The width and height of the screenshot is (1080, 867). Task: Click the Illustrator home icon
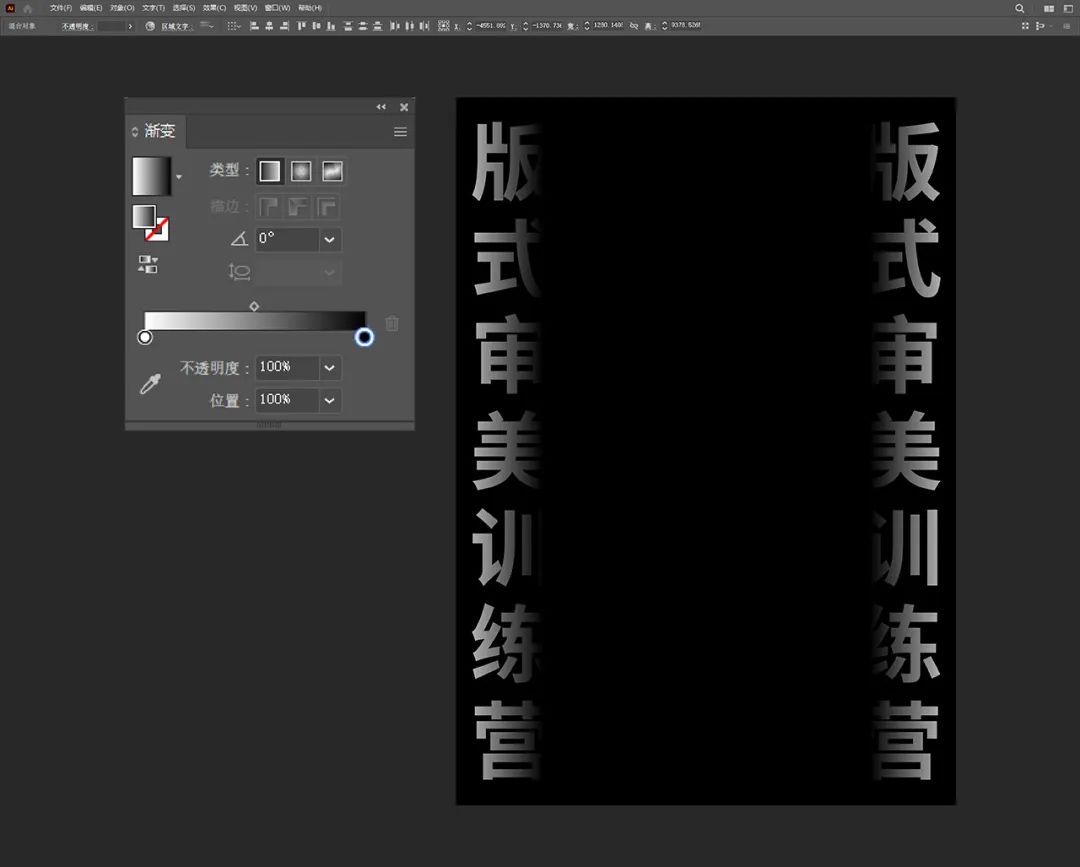click(28, 8)
